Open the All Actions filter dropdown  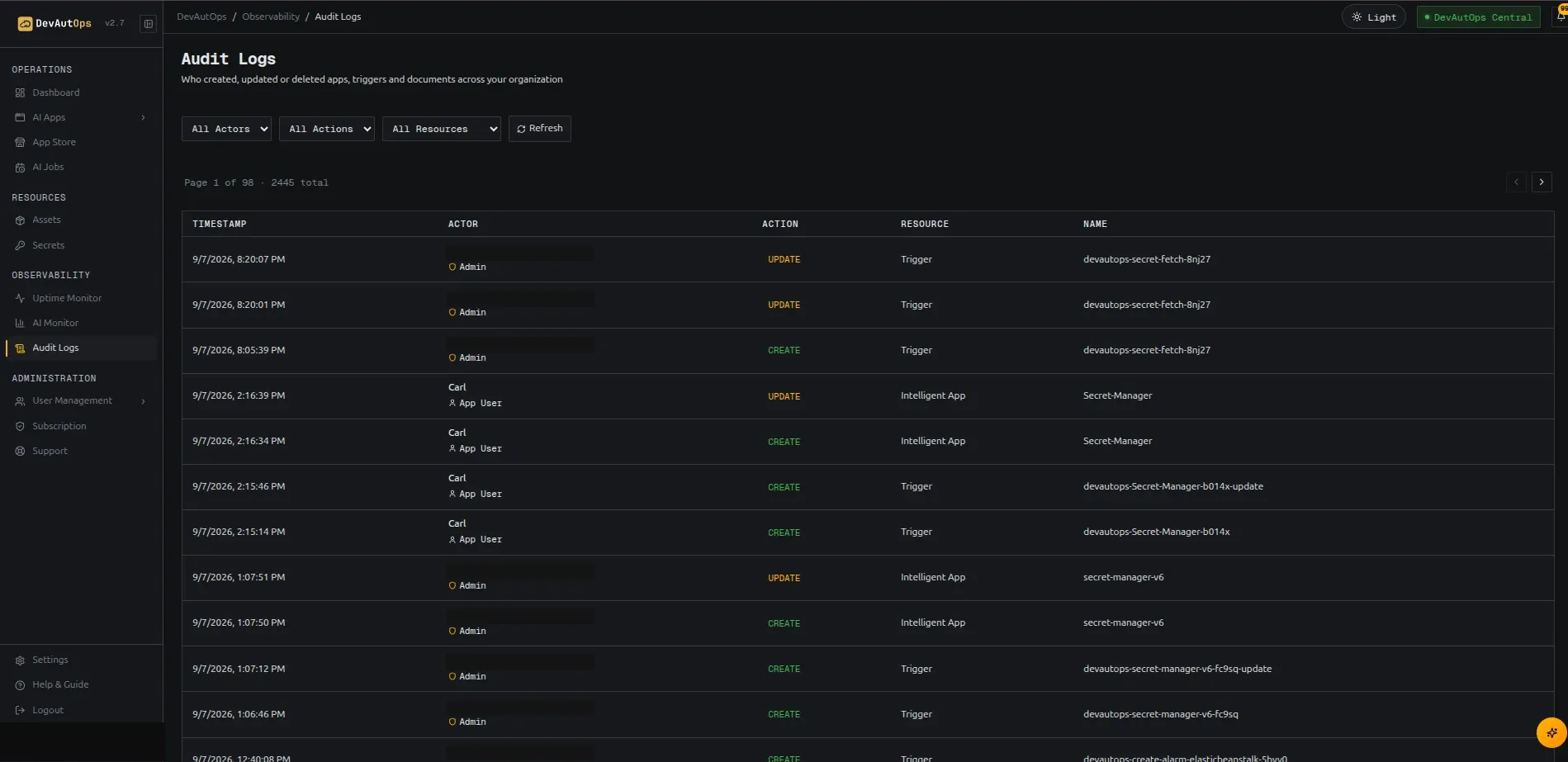pos(327,129)
